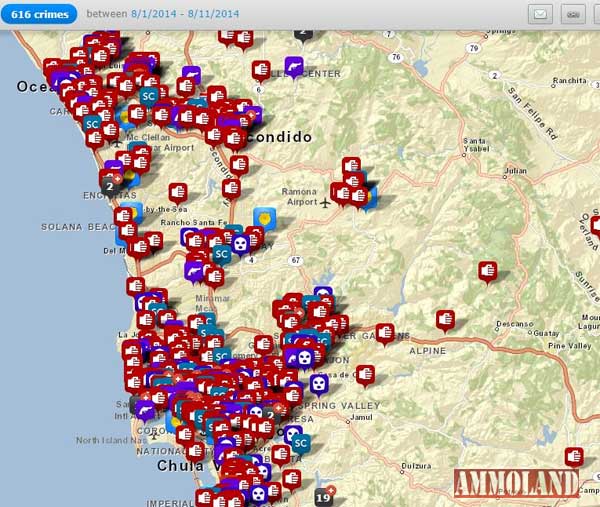Click the 616 crimes count badge
The width and height of the screenshot is (600, 507).
[38, 14]
